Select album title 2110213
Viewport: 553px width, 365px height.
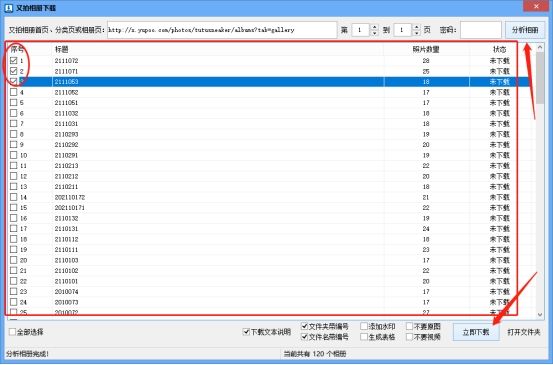pos(66,166)
